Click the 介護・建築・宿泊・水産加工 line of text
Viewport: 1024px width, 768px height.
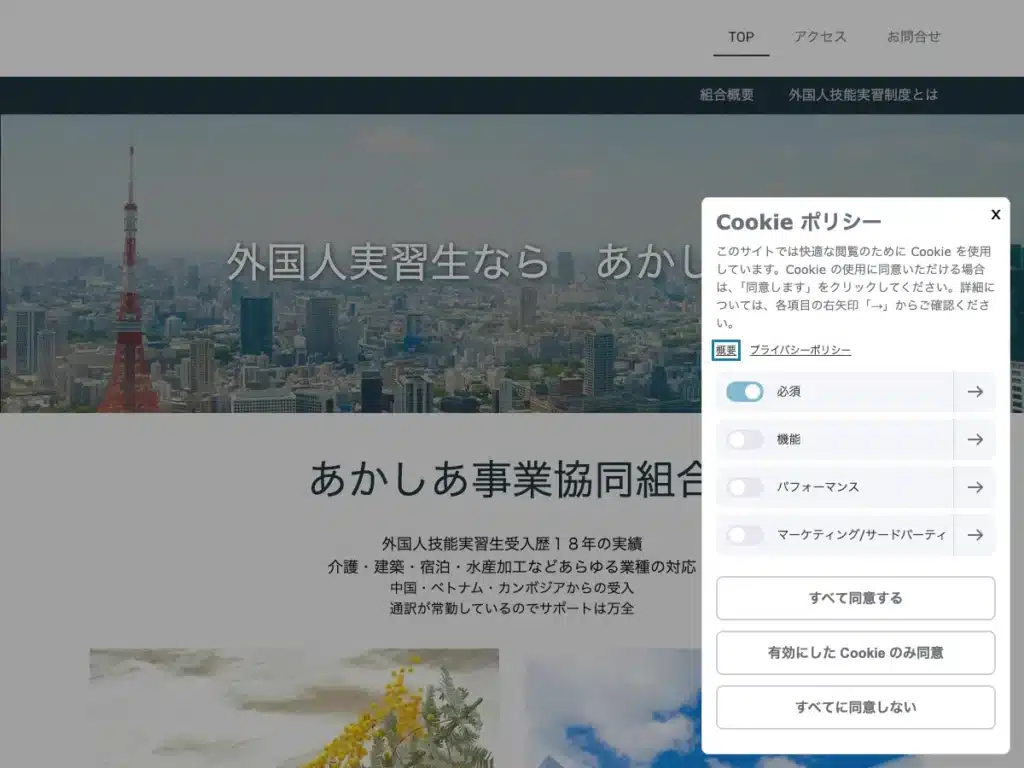coord(512,567)
